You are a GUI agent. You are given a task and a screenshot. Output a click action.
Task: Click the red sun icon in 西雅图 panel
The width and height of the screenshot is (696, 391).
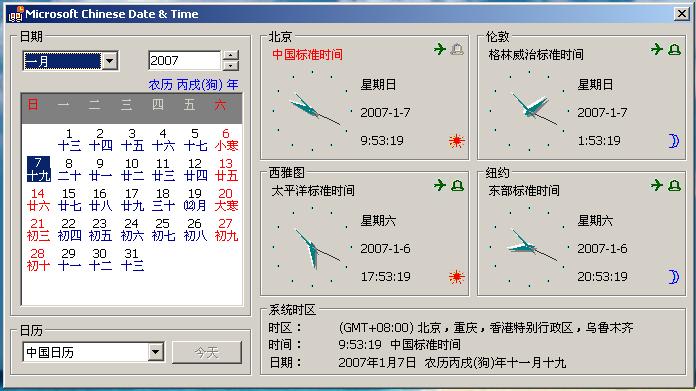point(456,277)
